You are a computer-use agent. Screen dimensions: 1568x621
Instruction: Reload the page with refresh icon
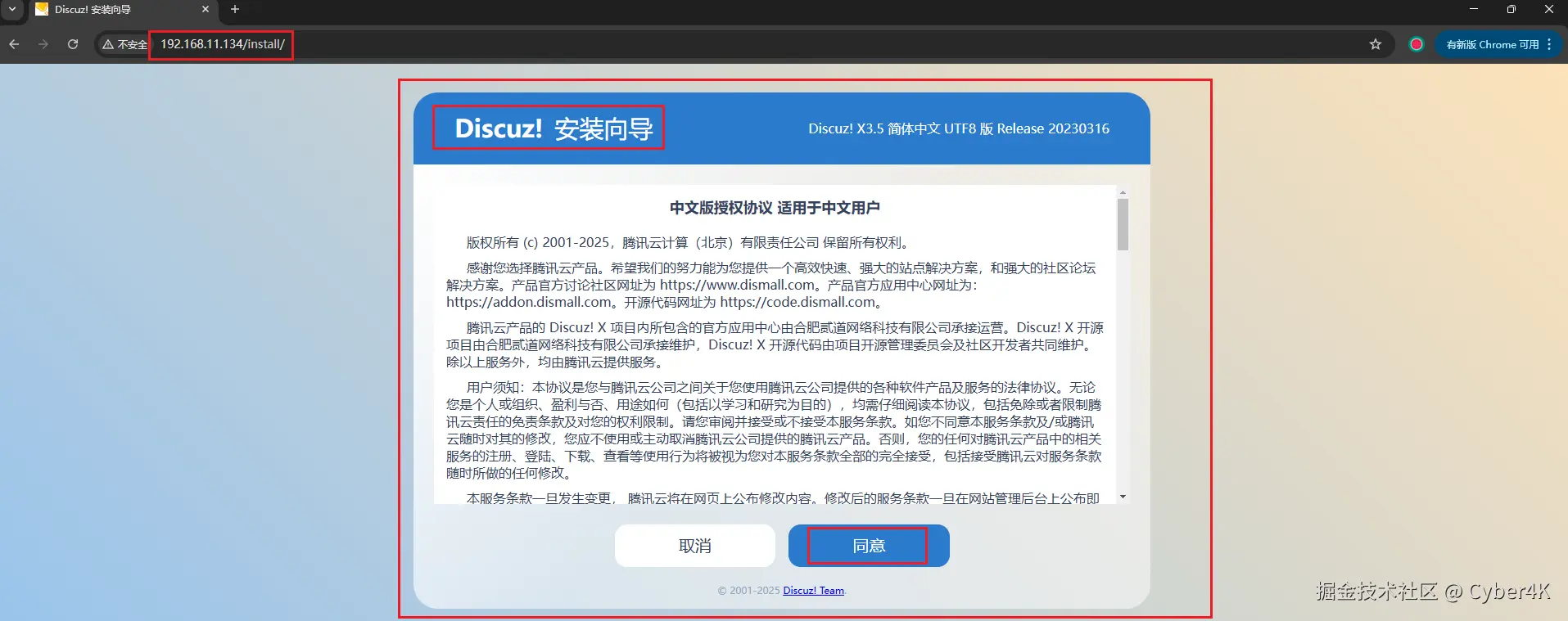coord(73,44)
